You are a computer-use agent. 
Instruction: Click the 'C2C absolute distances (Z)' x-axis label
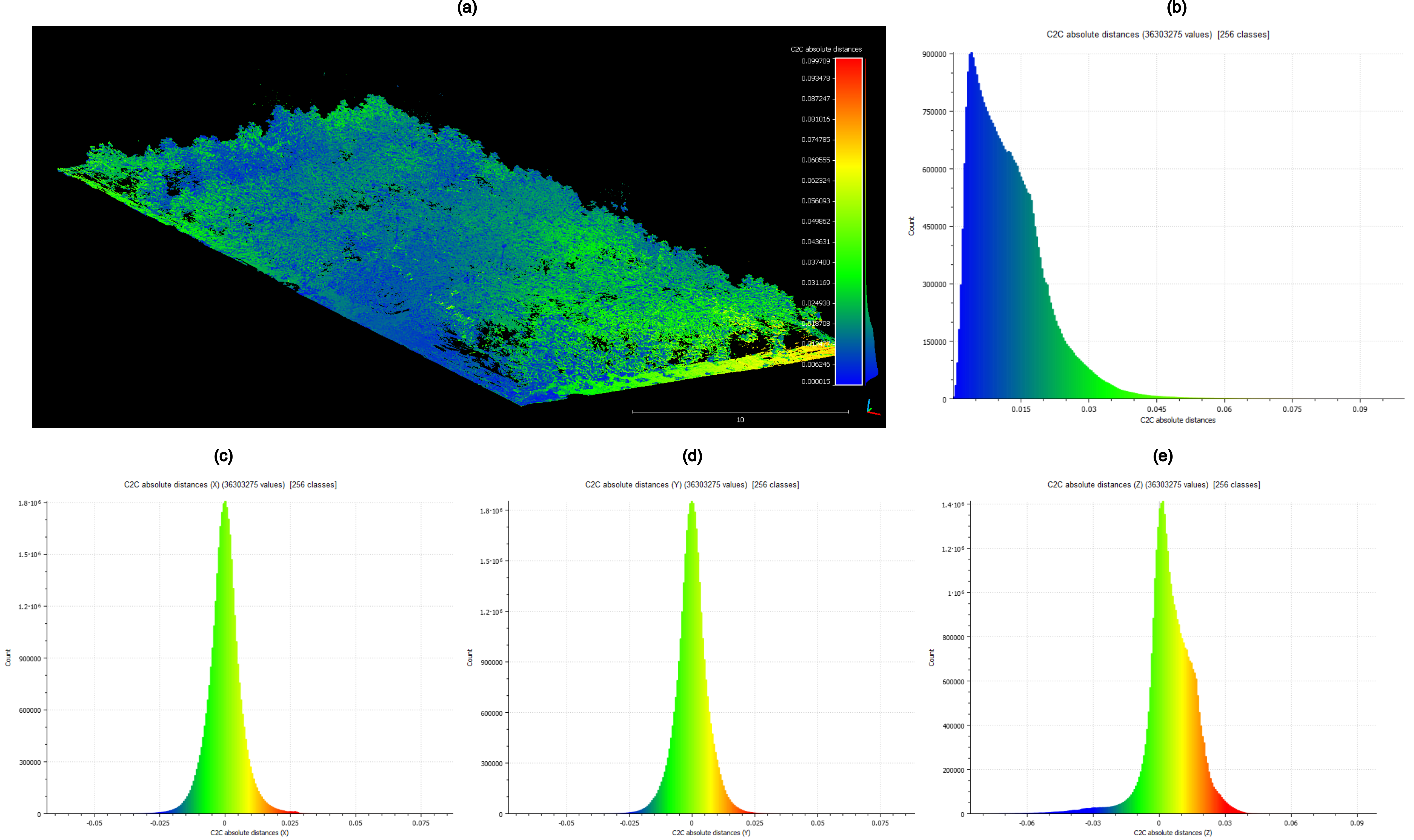1173,833
